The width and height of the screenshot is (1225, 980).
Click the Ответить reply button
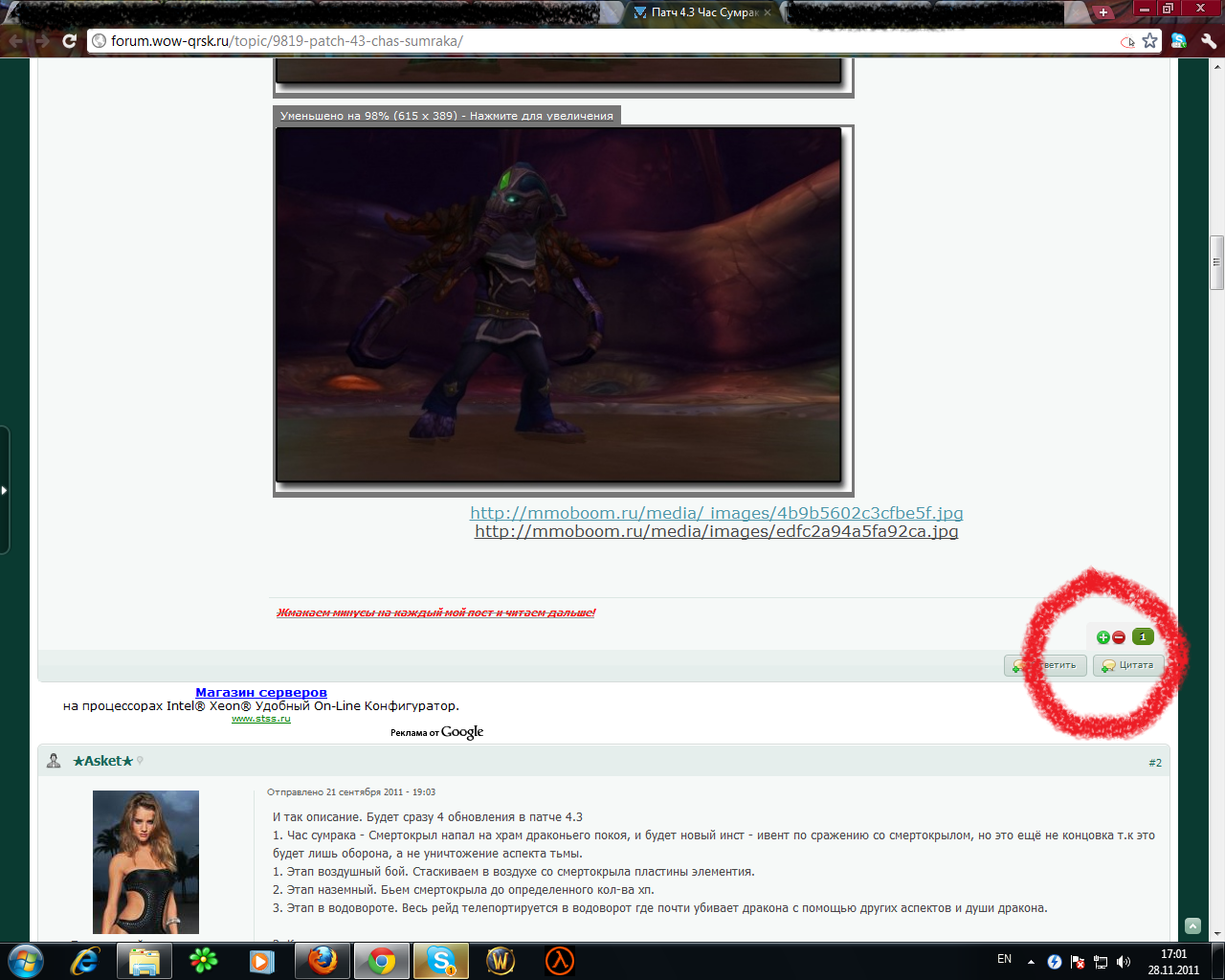[x=1045, y=665]
